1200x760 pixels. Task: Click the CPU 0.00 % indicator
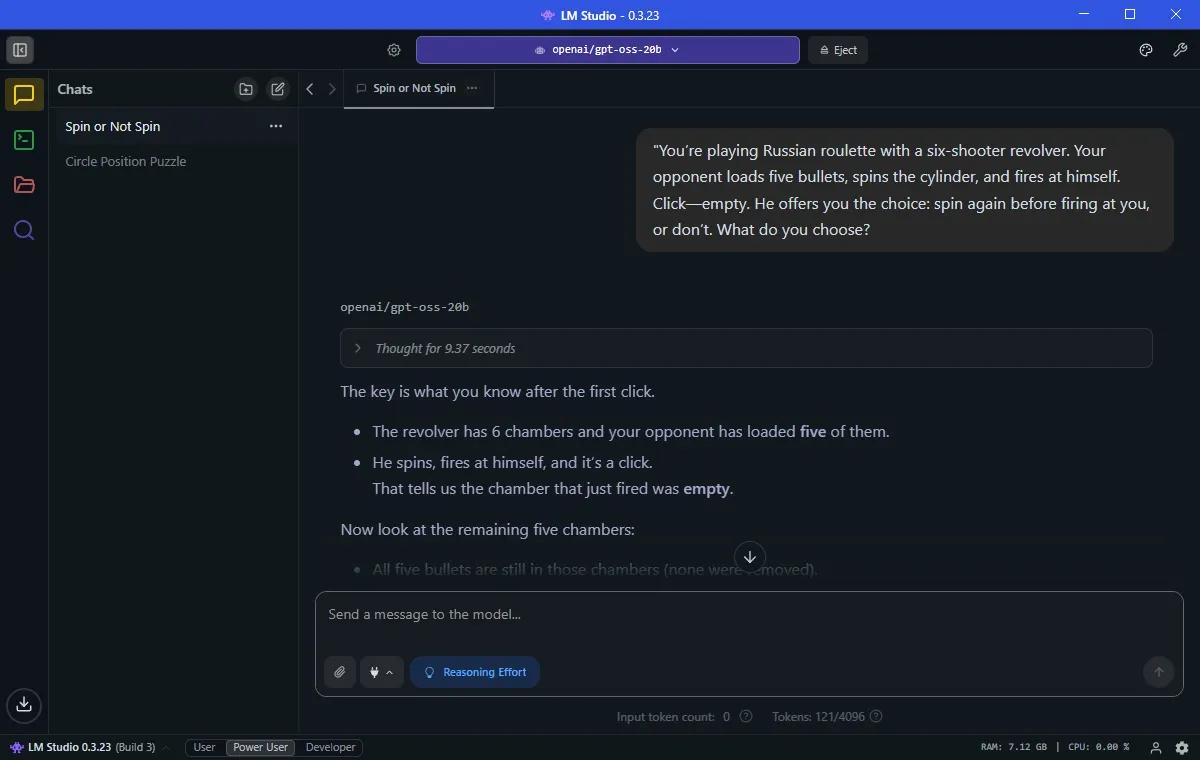pyautogui.click(x=1098, y=747)
